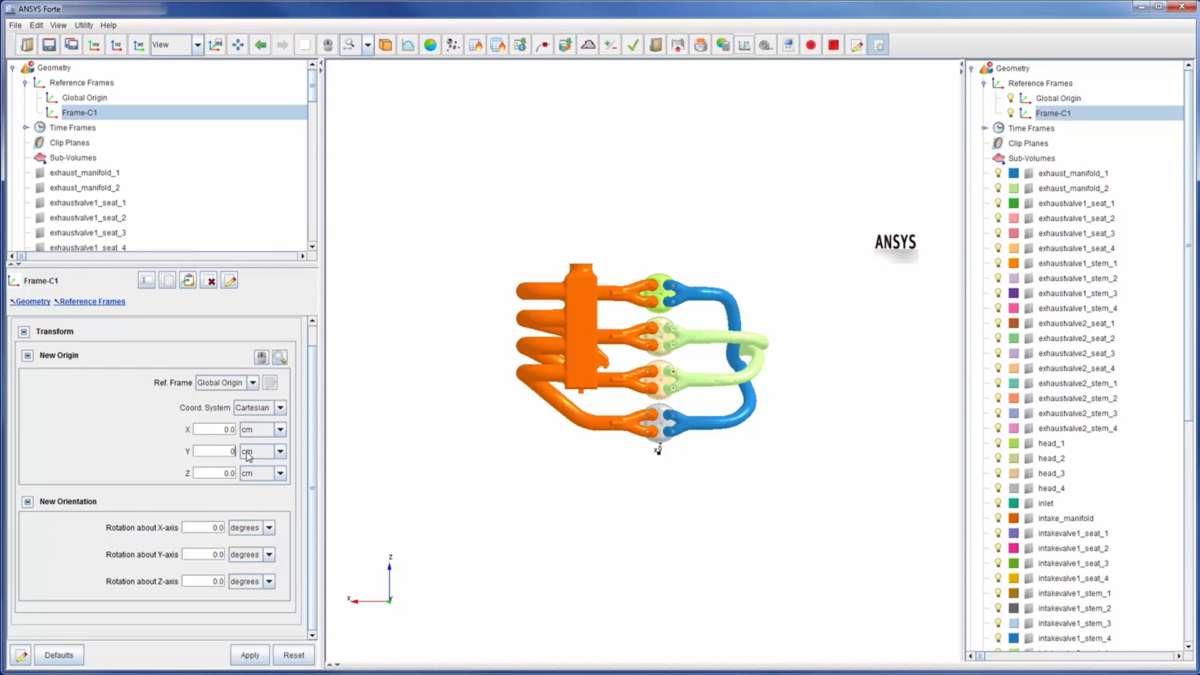1200x675 pixels.
Task: Open the Help menu
Action: point(108,25)
